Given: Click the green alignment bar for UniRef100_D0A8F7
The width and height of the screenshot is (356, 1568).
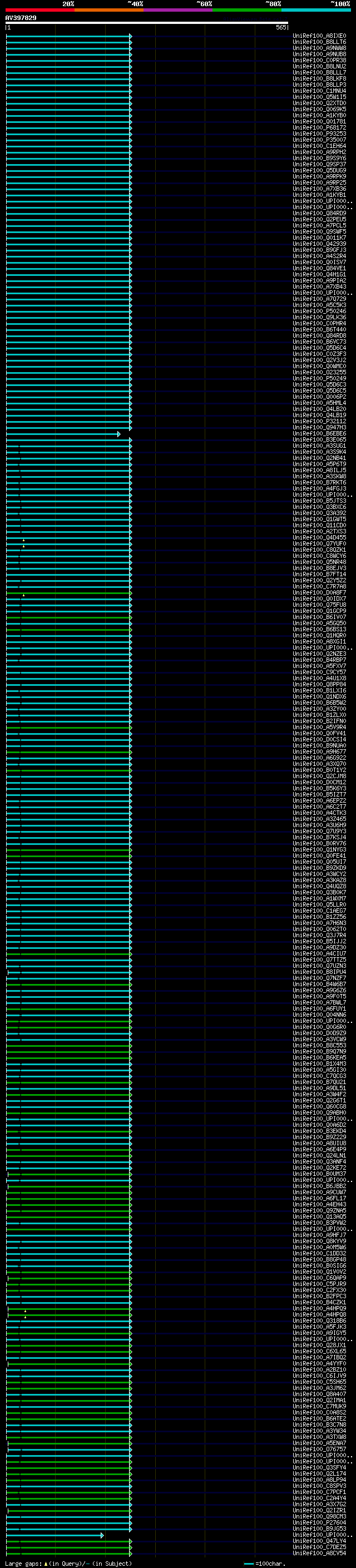Looking at the screenshot, I should click(68, 593).
